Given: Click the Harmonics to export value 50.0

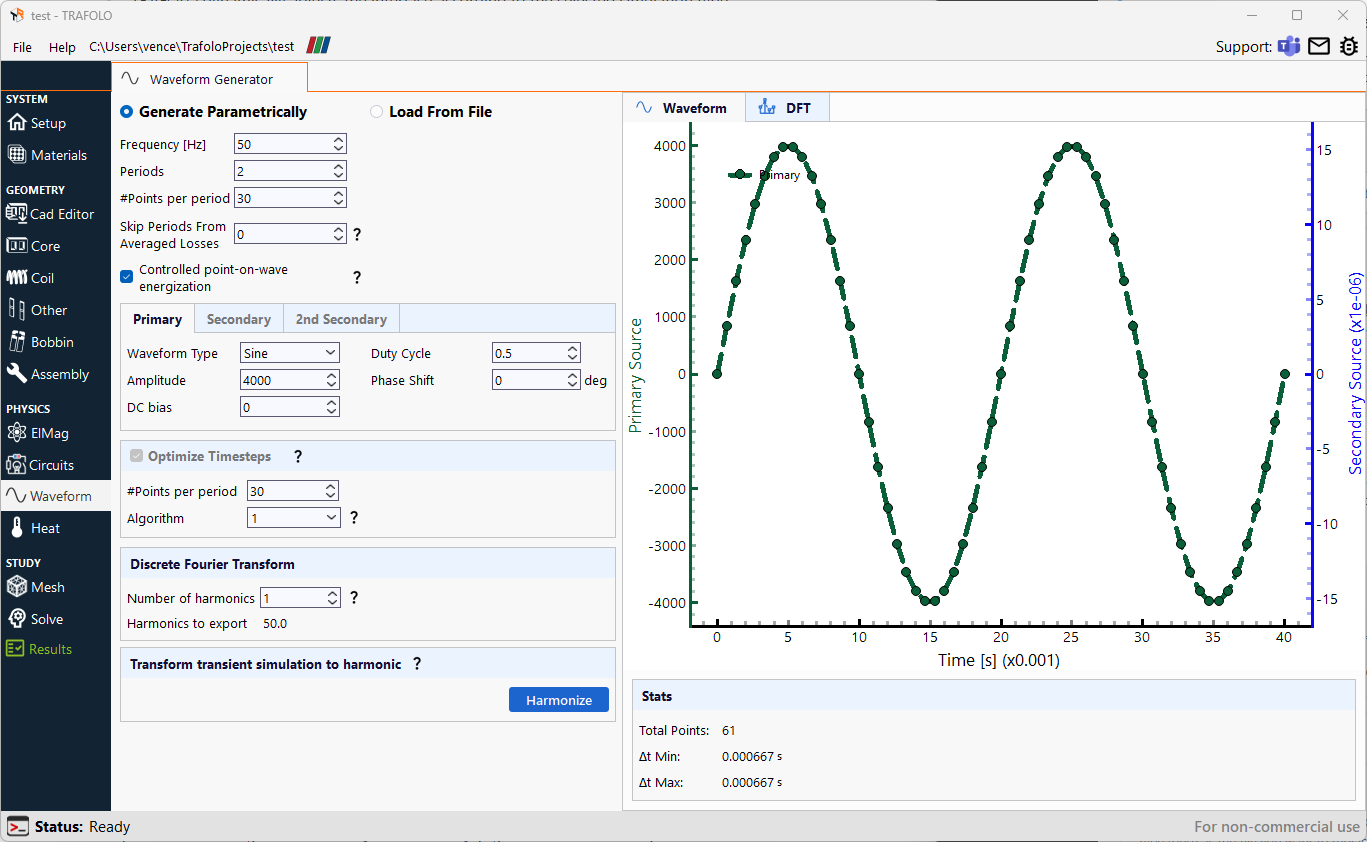Looking at the screenshot, I should pyautogui.click(x=275, y=624).
